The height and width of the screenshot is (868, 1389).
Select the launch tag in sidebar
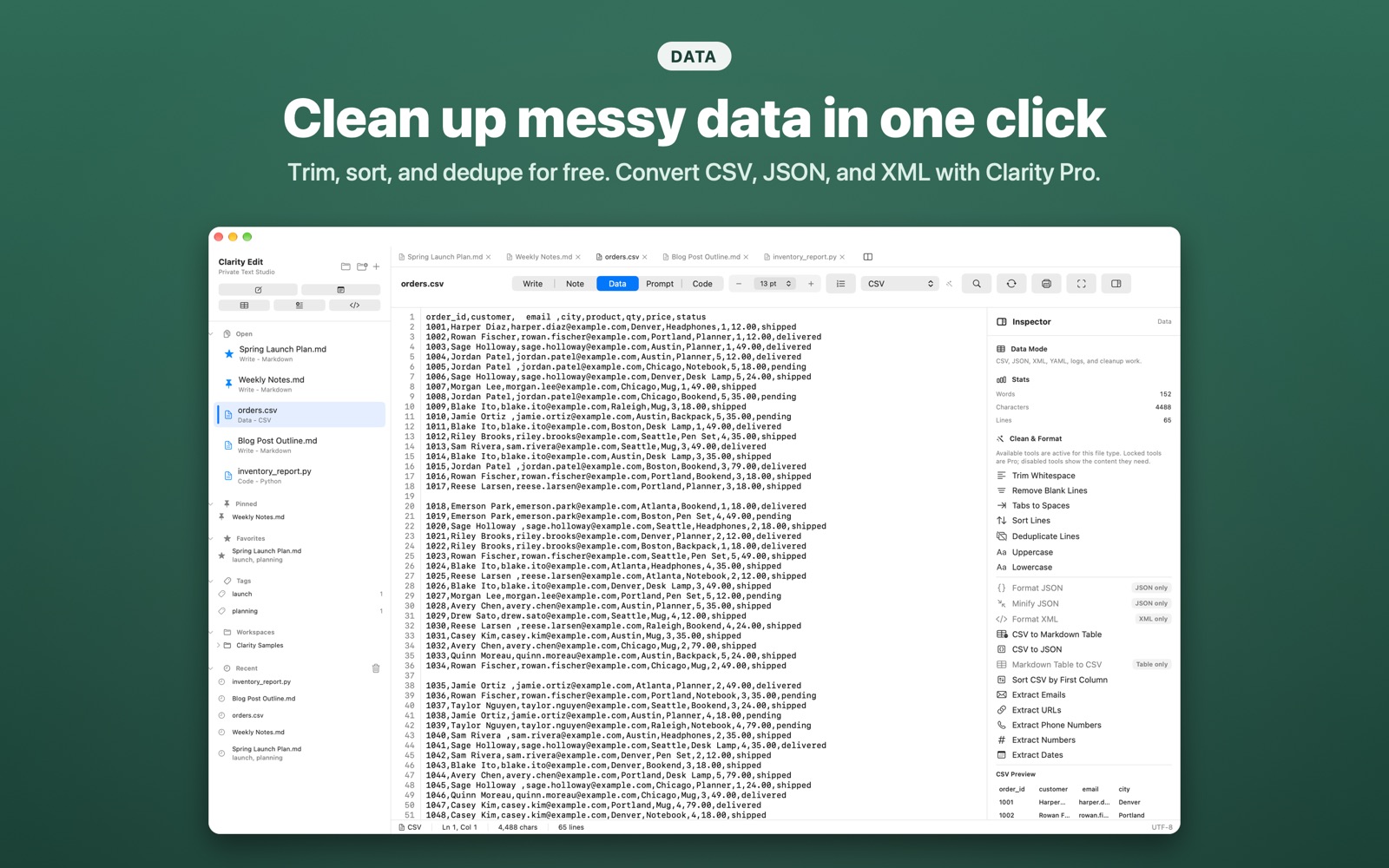click(300, 595)
